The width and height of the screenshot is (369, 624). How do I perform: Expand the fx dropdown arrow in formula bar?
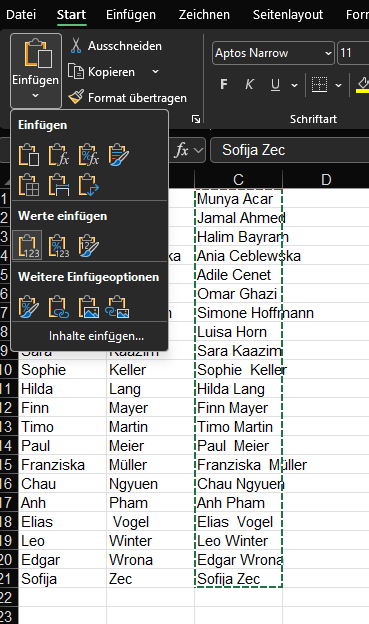[x=198, y=150]
